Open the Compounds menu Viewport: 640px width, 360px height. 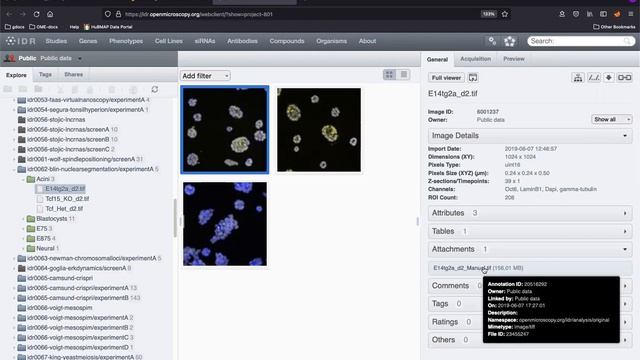[x=287, y=41]
